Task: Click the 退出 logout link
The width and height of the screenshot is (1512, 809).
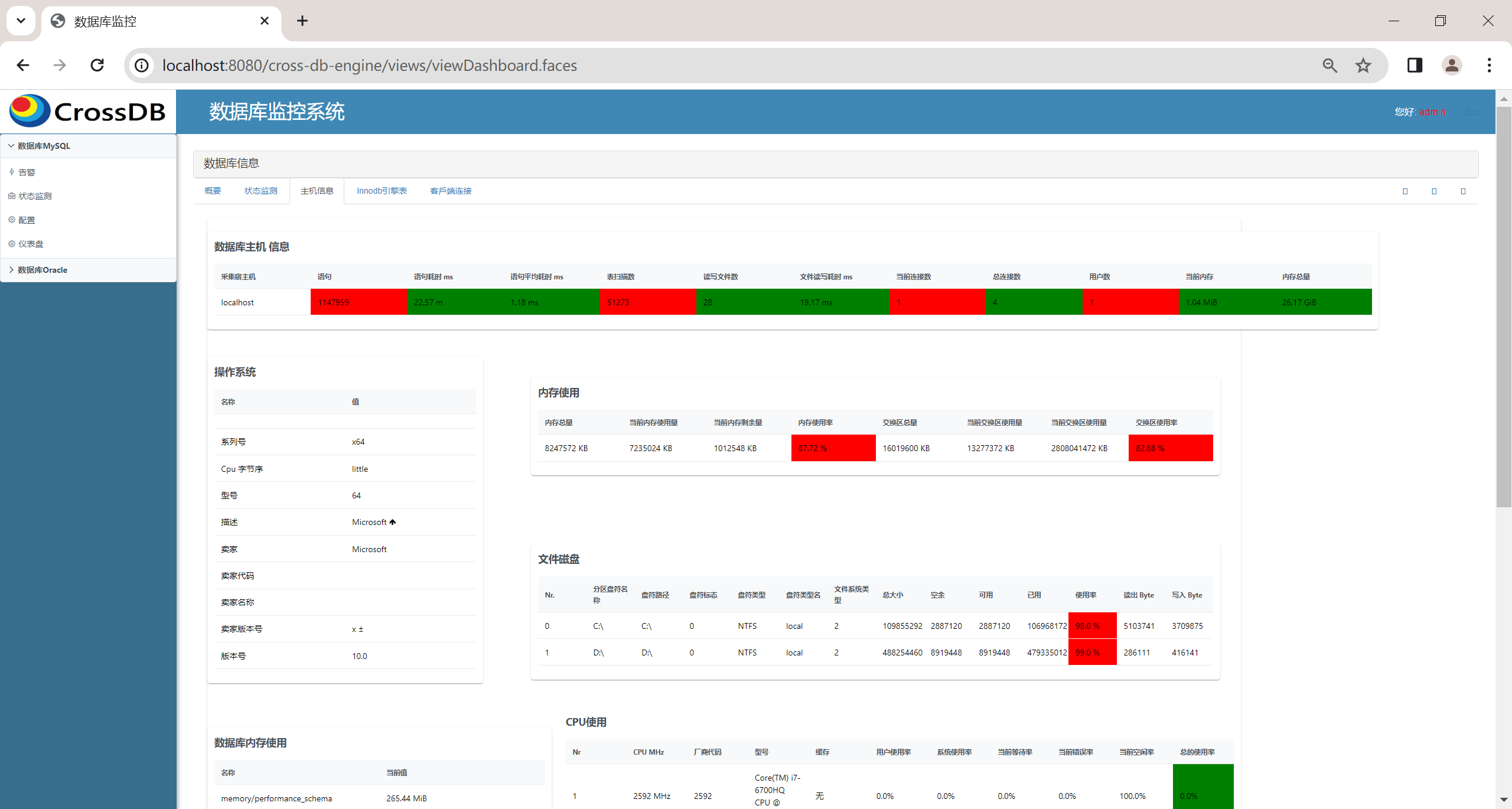Action: tap(1470, 112)
